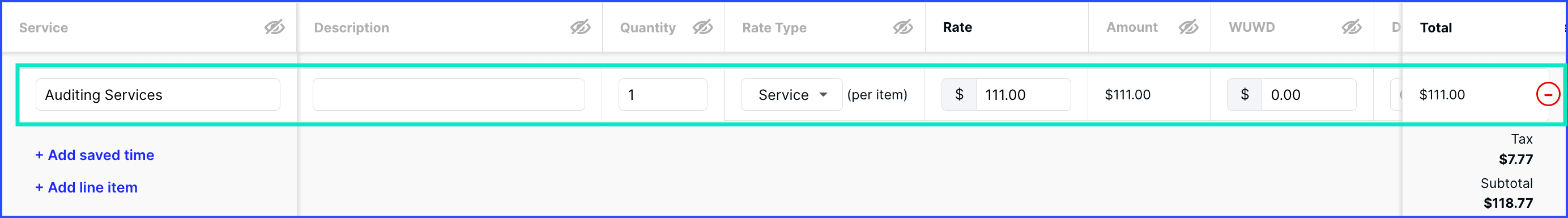
Task: Edit the WUWD field showing 0.00
Action: [1309, 95]
